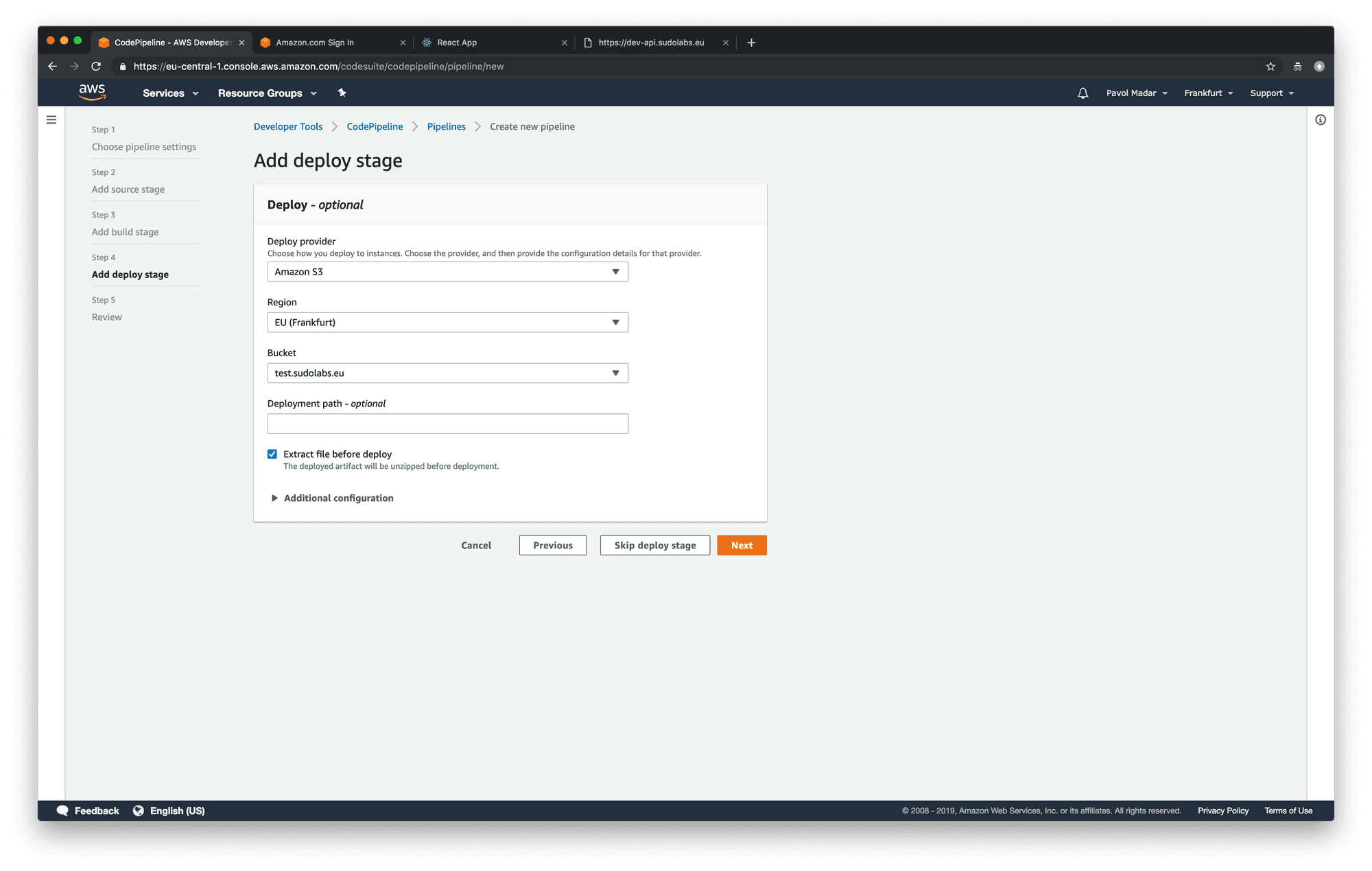Open the Deploy provider dropdown

447,272
